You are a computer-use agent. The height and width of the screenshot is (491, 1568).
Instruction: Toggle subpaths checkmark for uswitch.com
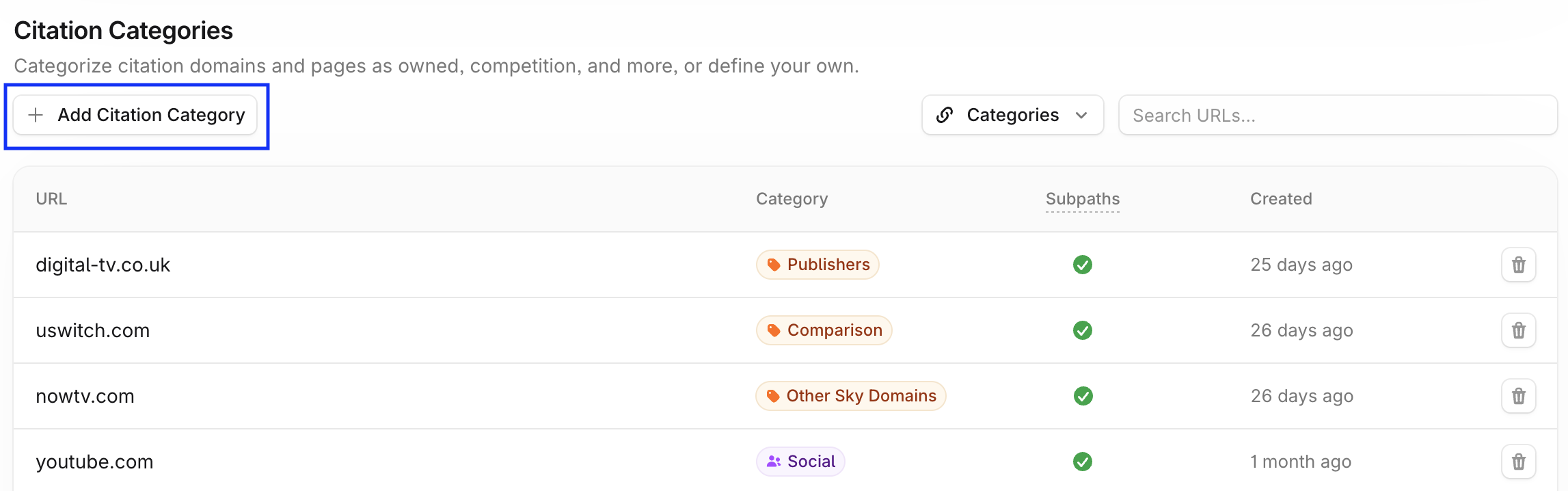[x=1082, y=330]
